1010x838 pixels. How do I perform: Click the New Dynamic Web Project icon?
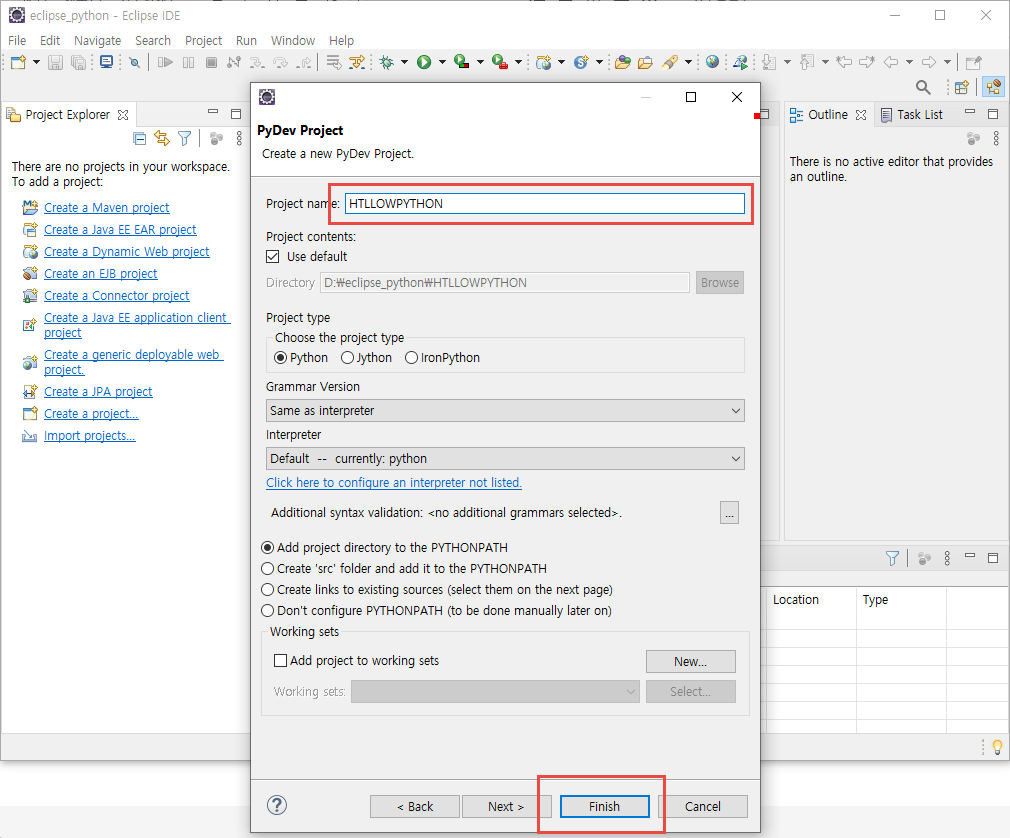click(544, 62)
